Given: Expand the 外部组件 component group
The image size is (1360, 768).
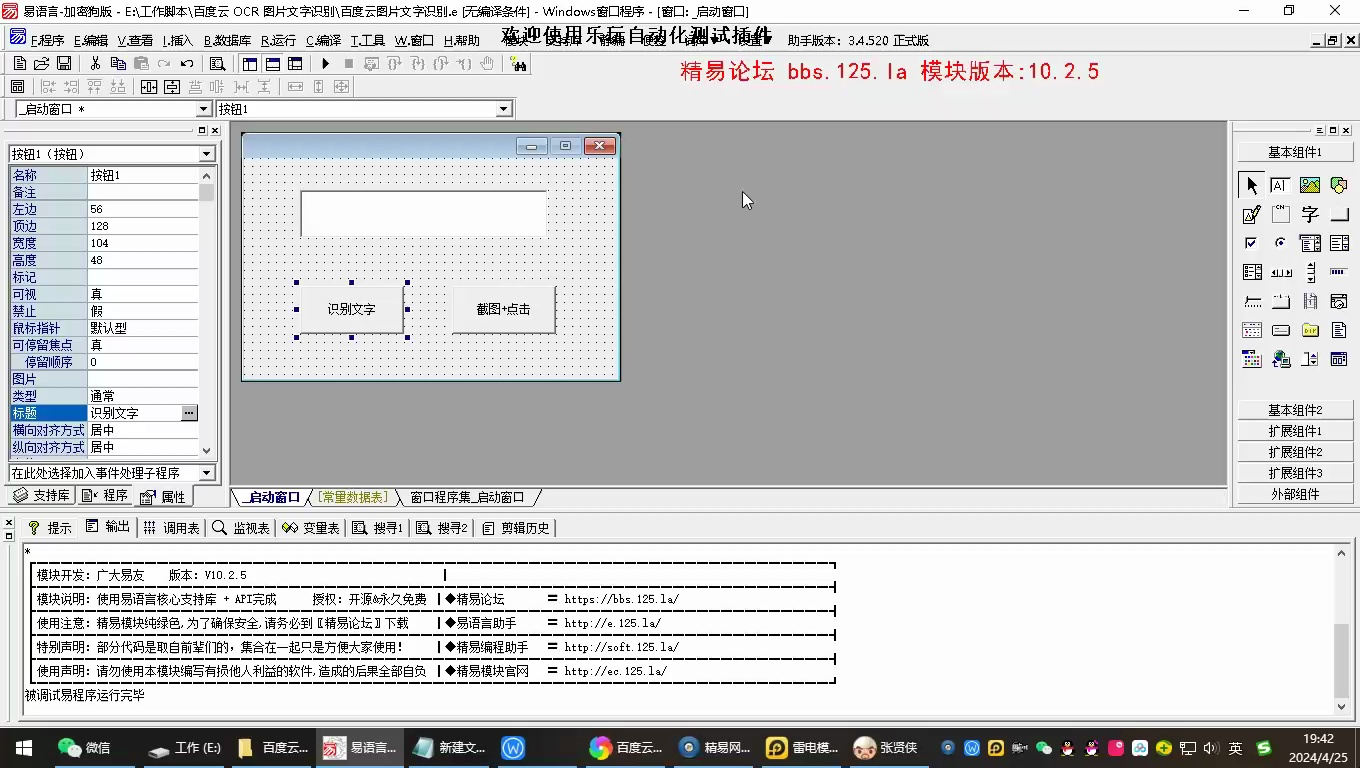Looking at the screenshot, I should click(1295, 494).
